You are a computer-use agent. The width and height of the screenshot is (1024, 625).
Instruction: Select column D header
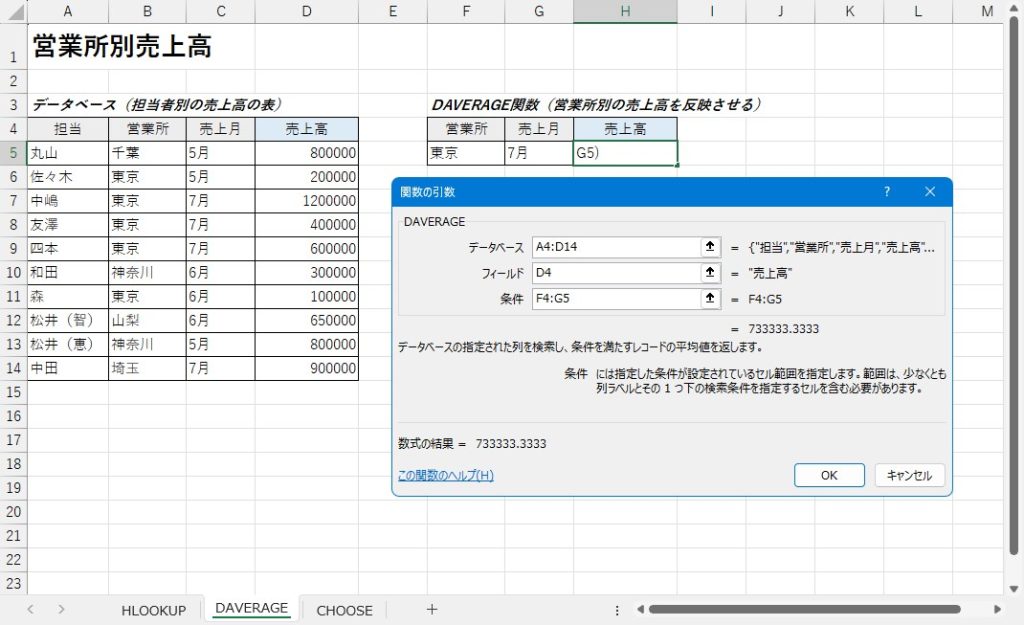(306, 11)
